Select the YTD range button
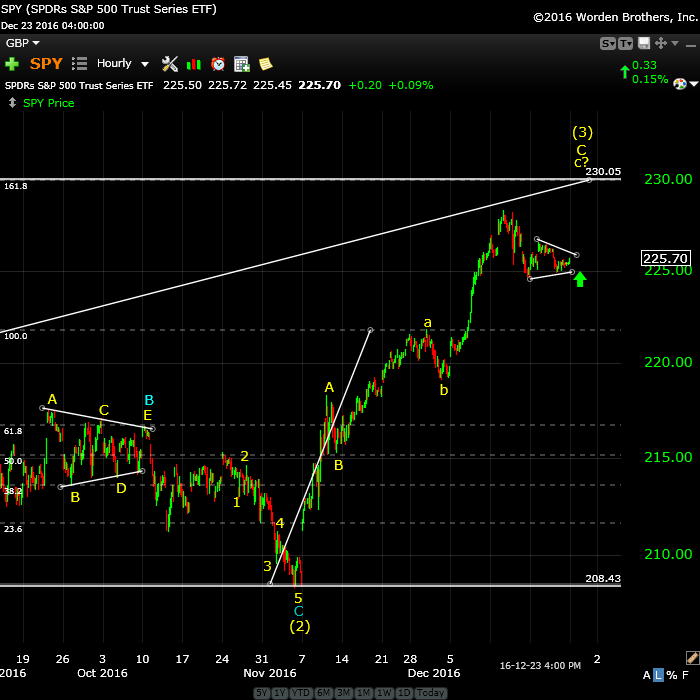Screen dimensions: 700x700 point(301,692)
